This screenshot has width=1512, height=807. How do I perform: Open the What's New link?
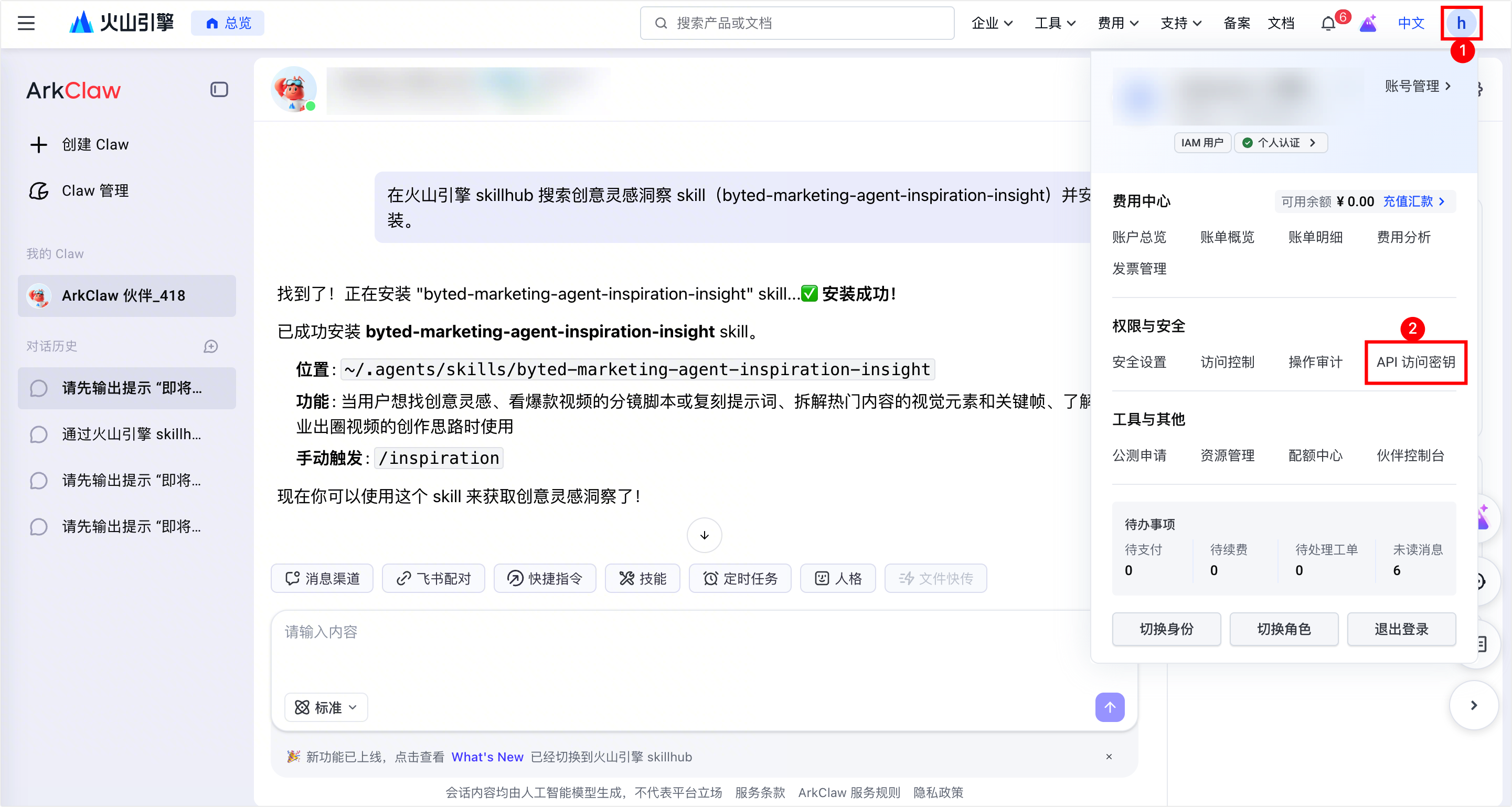coord(486,757)
